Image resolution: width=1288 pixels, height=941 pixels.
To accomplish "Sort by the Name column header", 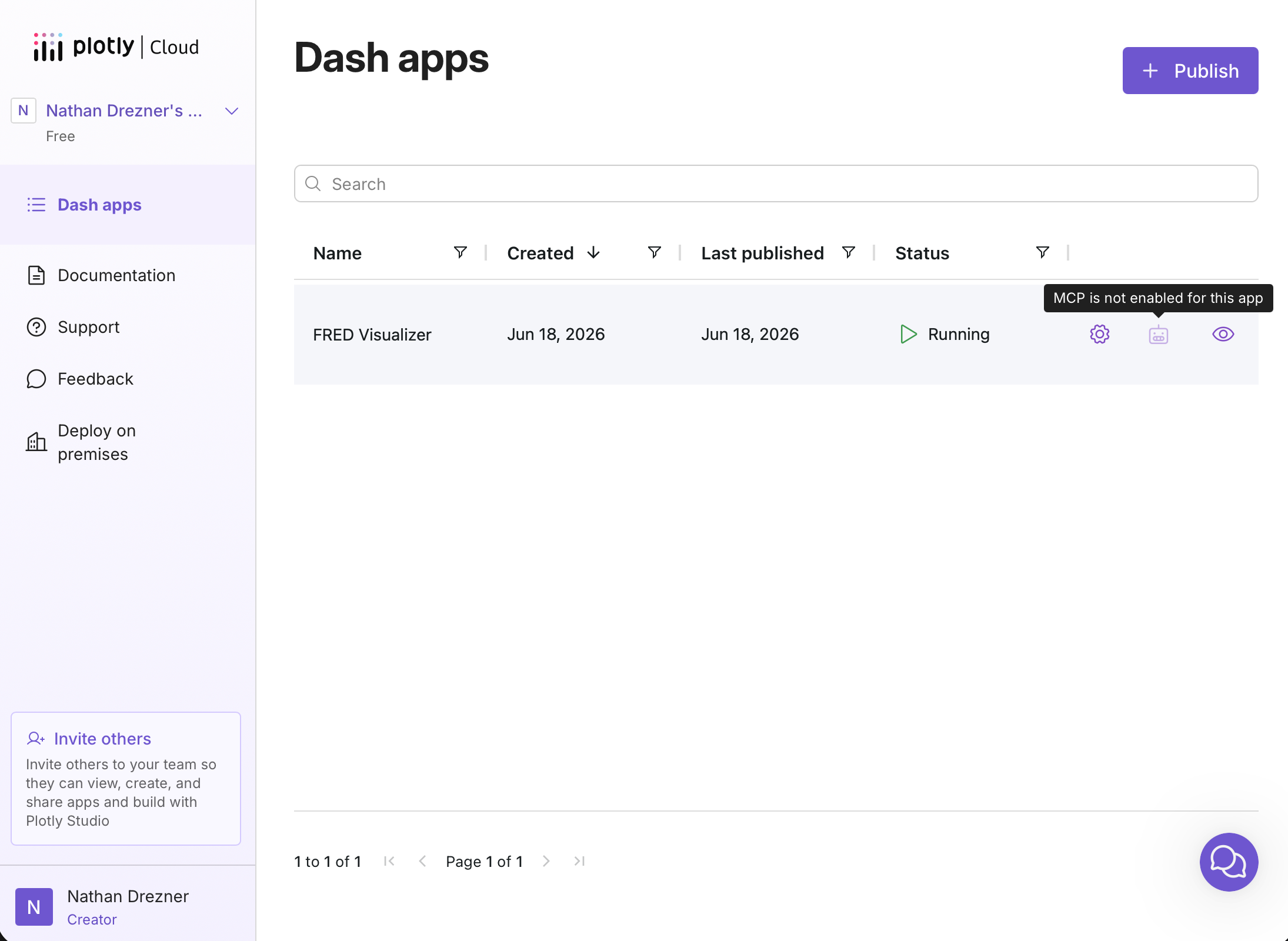I will click(x=338, y=253).
